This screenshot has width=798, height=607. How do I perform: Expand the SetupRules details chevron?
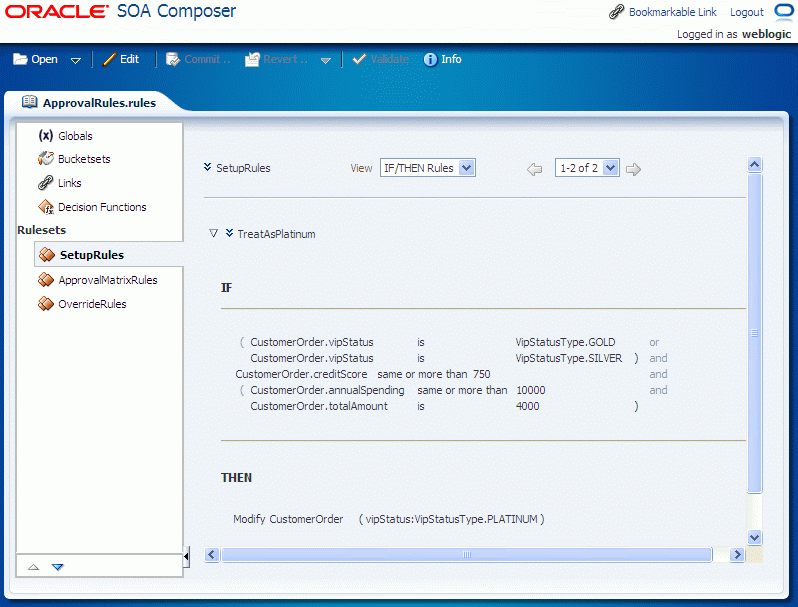pyautogui.click(x=207, y=167)
